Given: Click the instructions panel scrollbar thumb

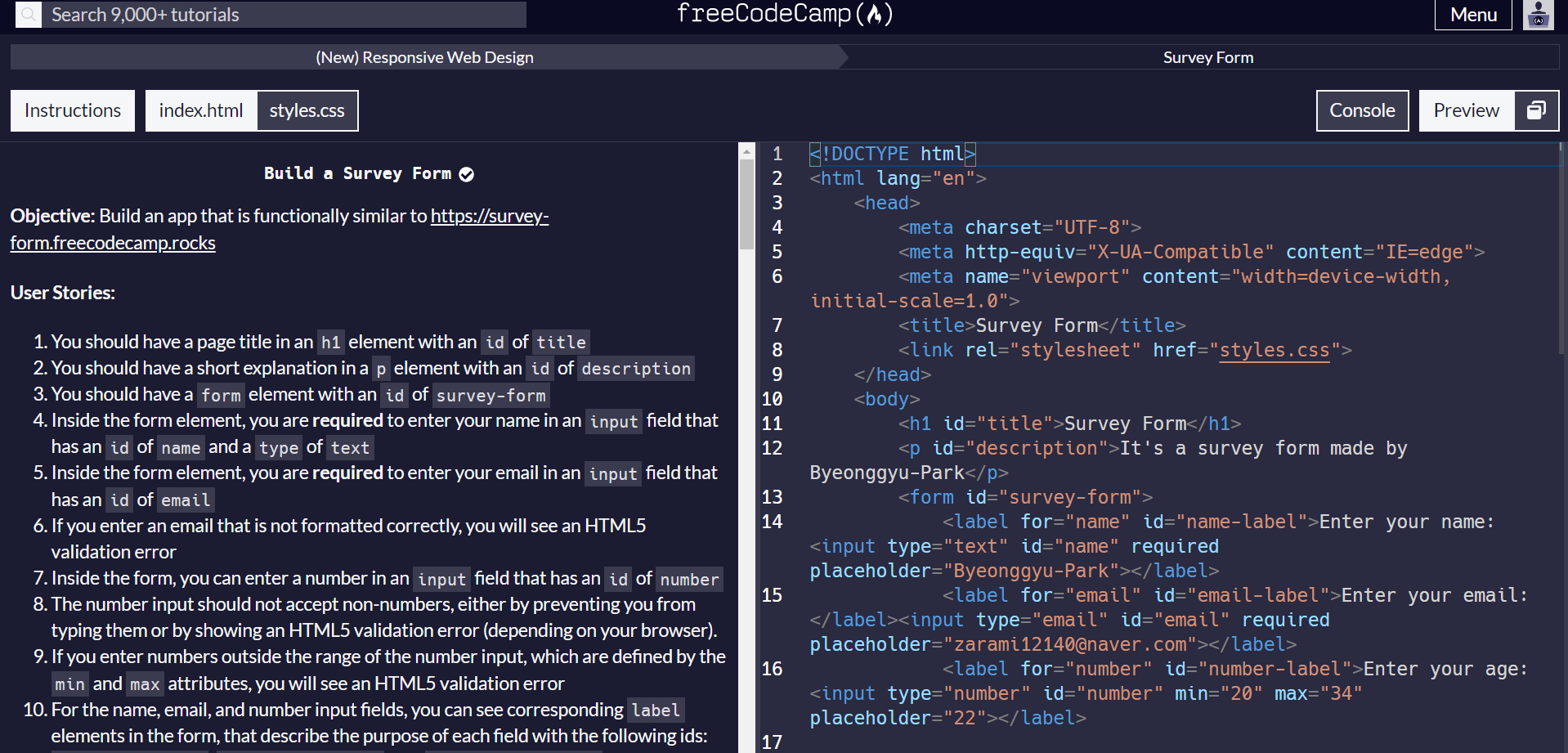Looking at the screenshot, I should click(746, 204).
